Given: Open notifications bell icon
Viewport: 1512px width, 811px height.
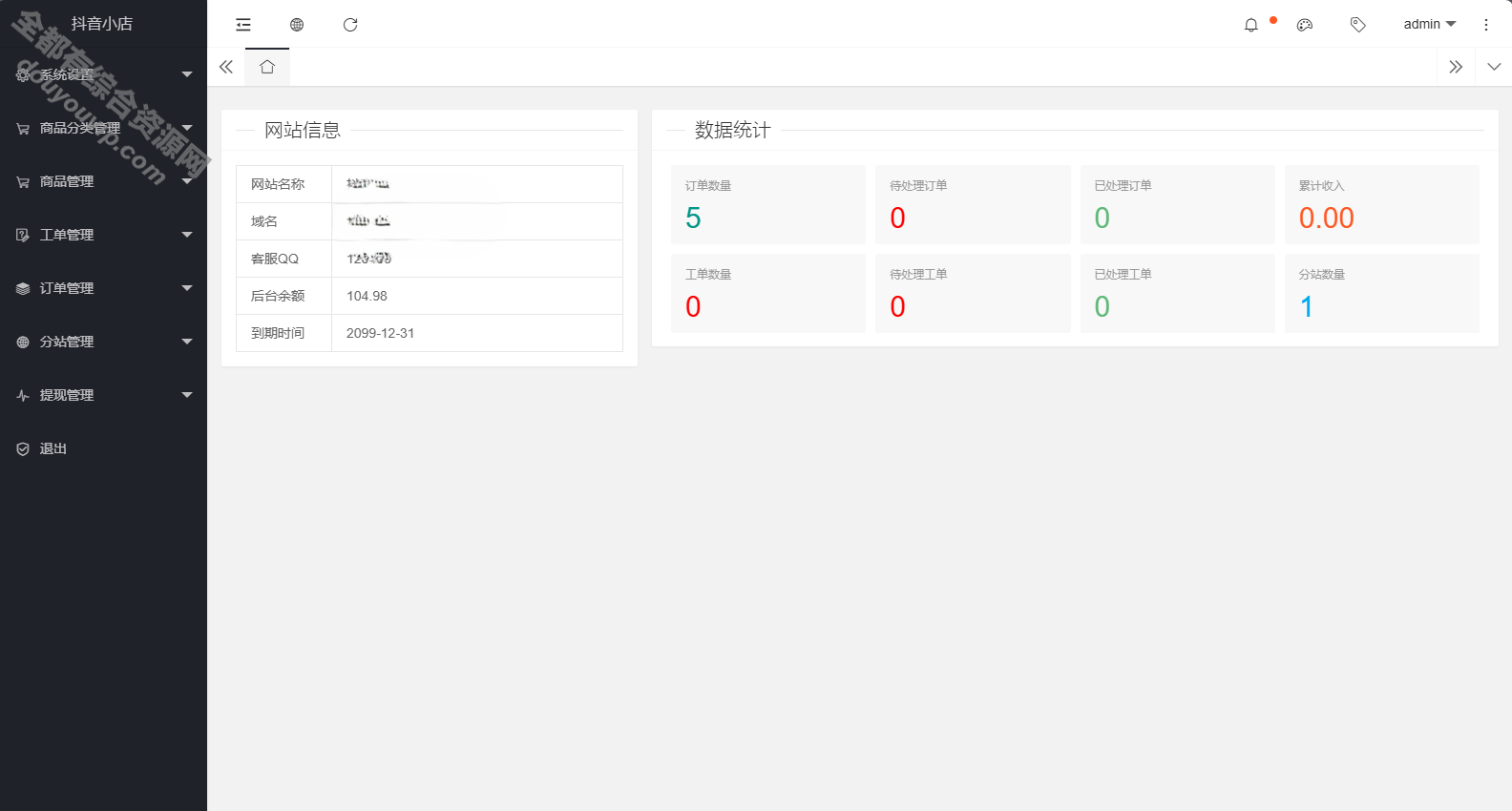Looking at the screenshot, I should coord(1251,25).
